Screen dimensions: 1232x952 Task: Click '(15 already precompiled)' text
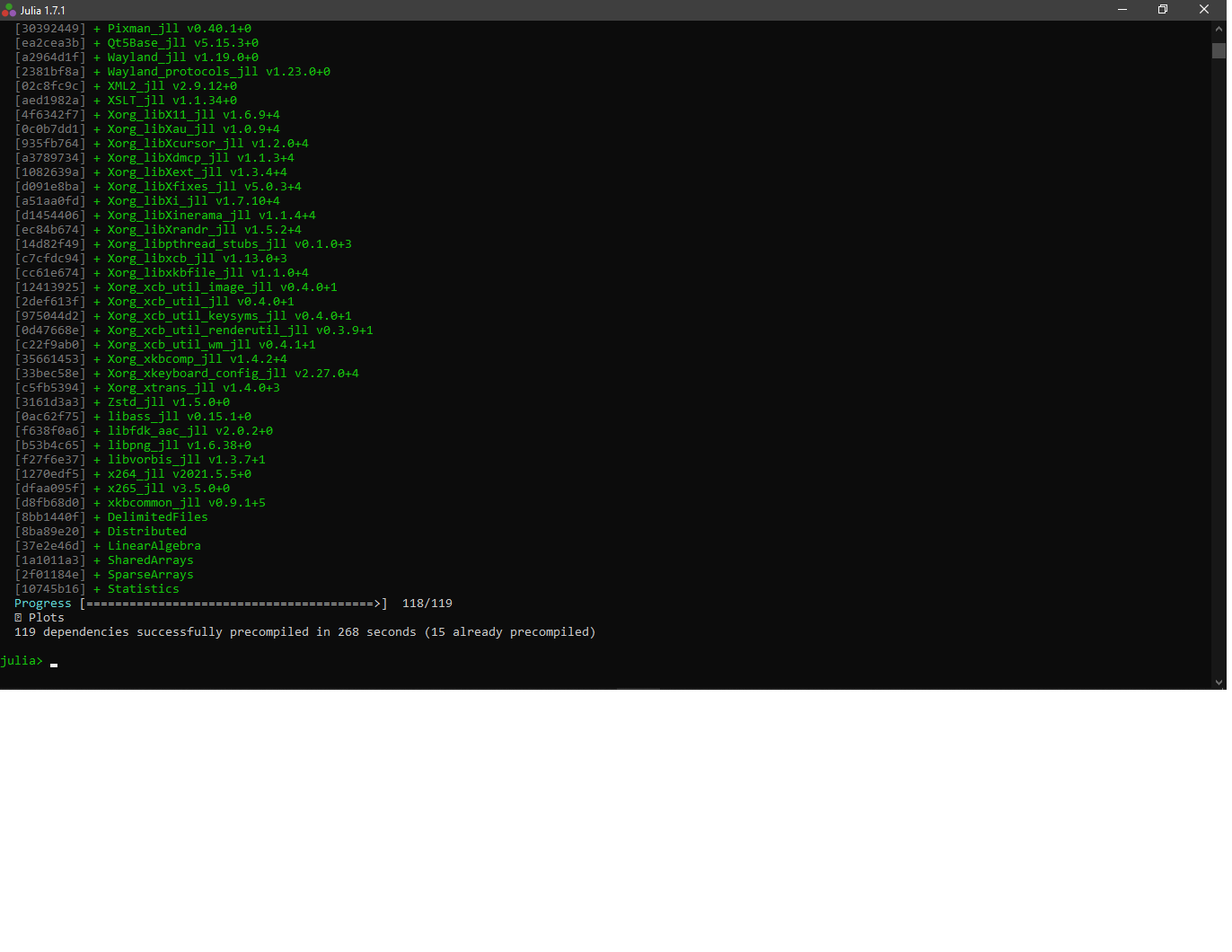[x=510, y=632]
